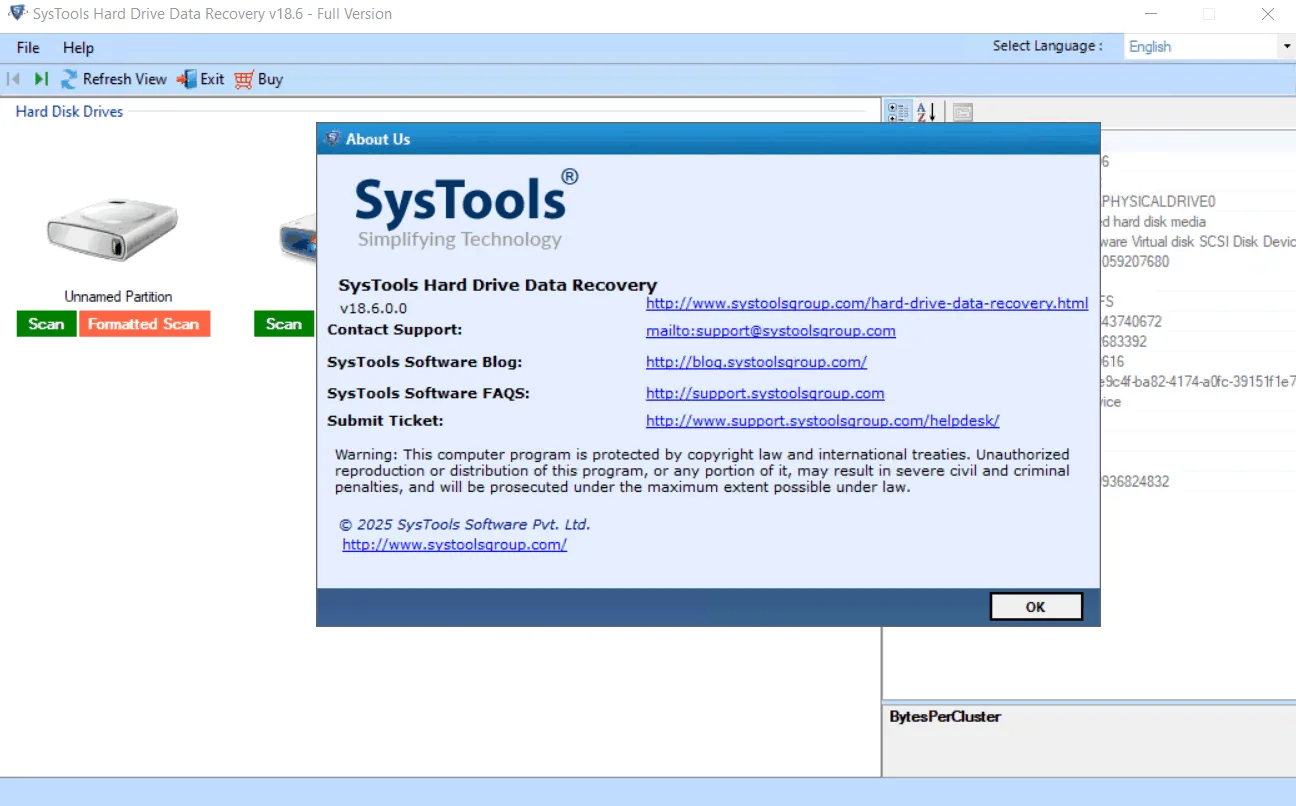Image resolution: width=1296 pixels, height=806 pixels.
Task: Click the "Contact Support:" label
Action: [395, 330]
